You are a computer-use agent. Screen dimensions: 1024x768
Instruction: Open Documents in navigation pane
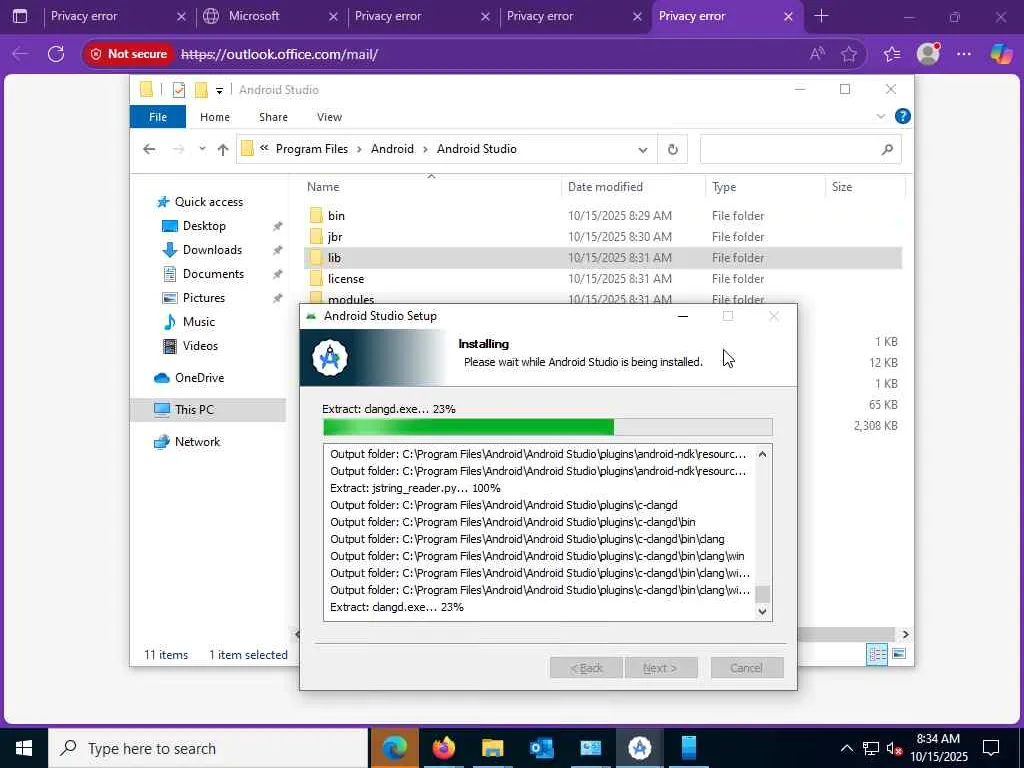click(213, 274)
